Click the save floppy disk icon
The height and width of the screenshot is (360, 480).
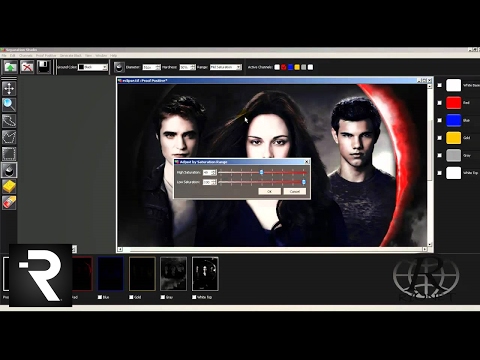click(43, 67)
